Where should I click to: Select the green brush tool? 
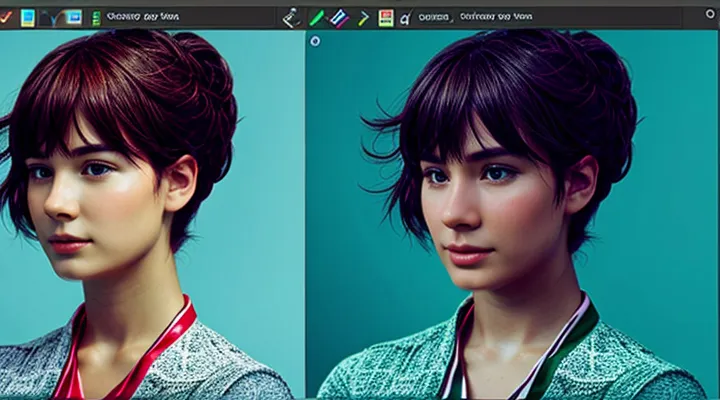pyautogui.click(x=316, y=17)
